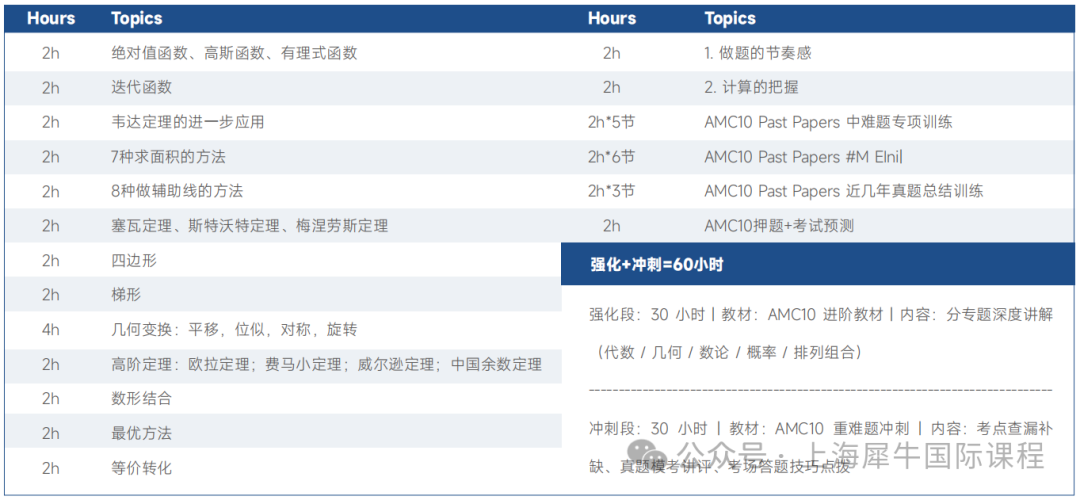Click the topic 1. 做题的节奏感
This screenshot has height=500, width=1080.
pyautogui.click(x=758, y=53)
